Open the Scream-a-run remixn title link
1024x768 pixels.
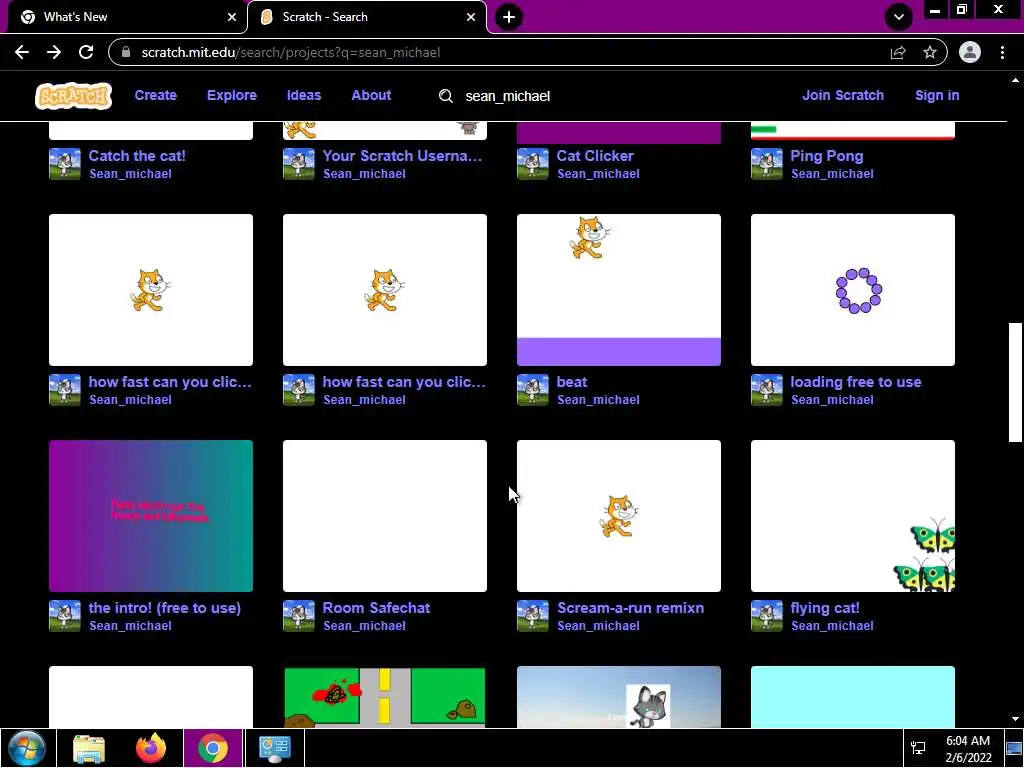coord(630,608)
